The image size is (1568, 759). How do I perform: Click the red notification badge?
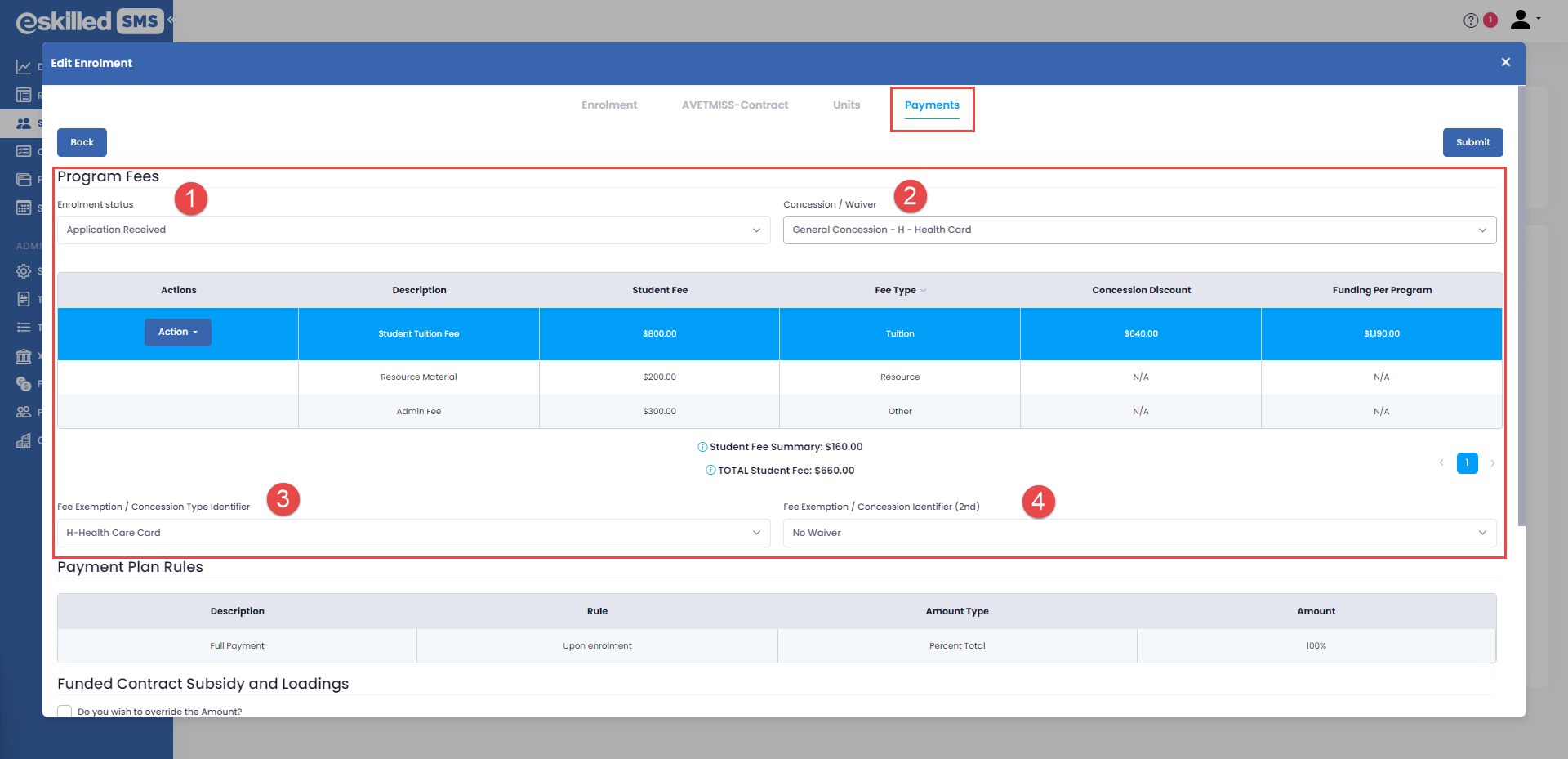coord(1490,20)
